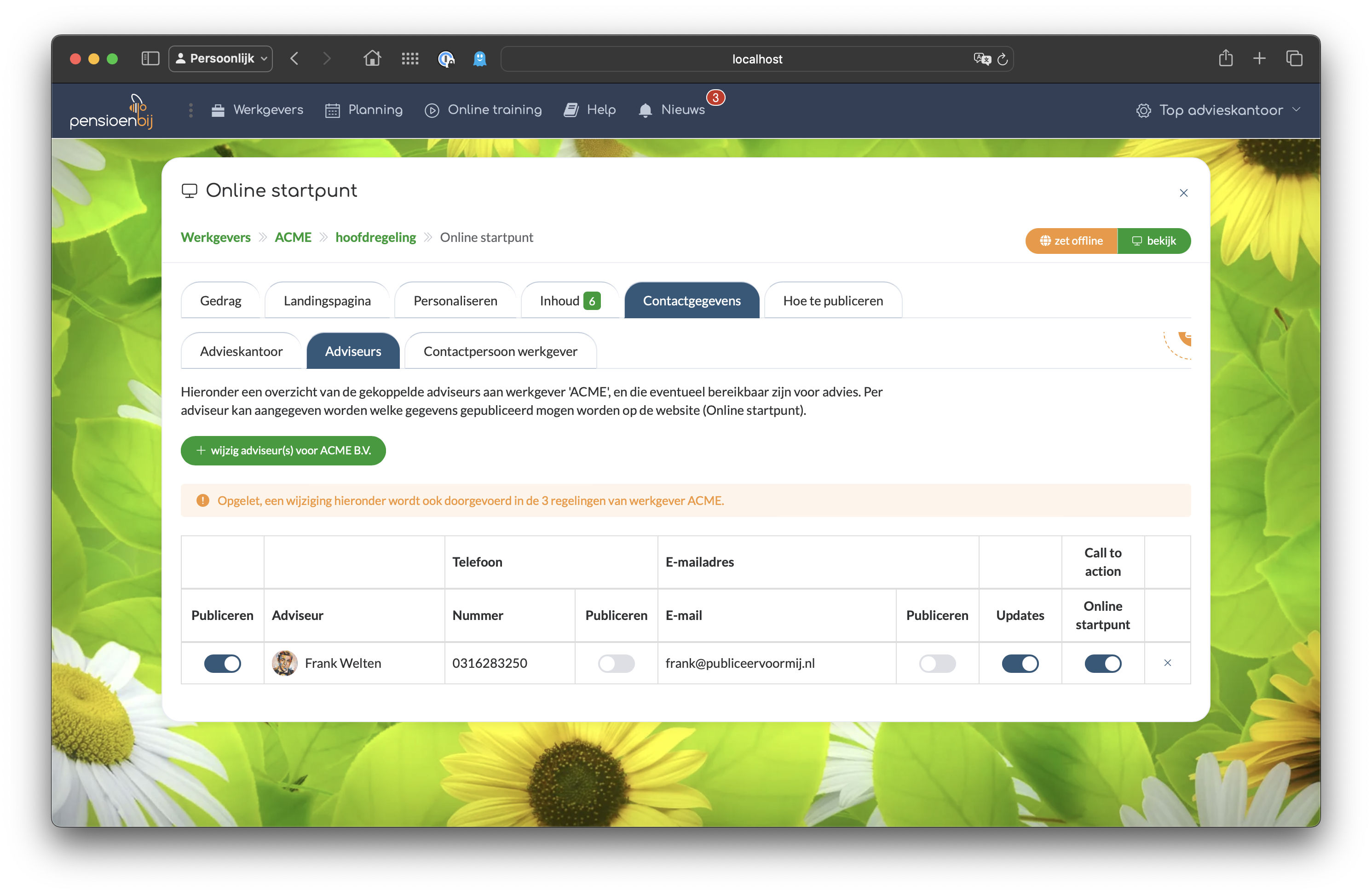Switch to Hoe te publiceren tab
1372x895 pixels.
(832, 300)
